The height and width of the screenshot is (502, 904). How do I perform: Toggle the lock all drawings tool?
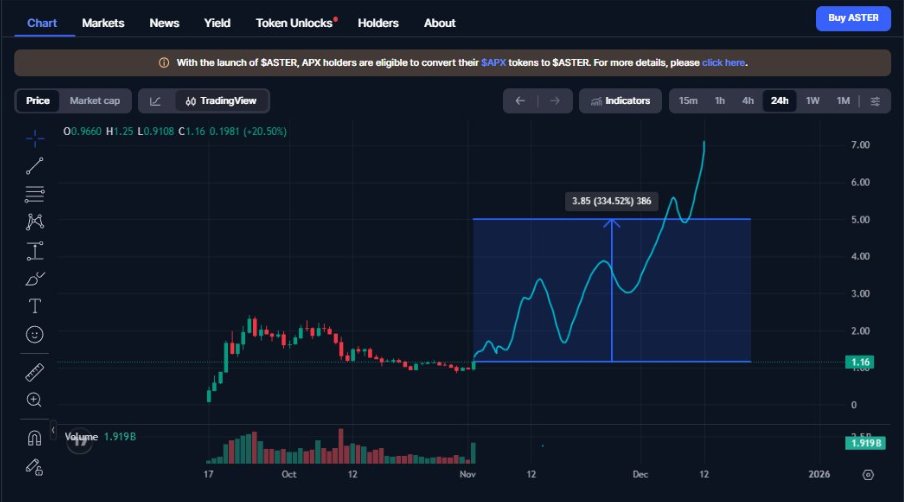click(35, 467)
